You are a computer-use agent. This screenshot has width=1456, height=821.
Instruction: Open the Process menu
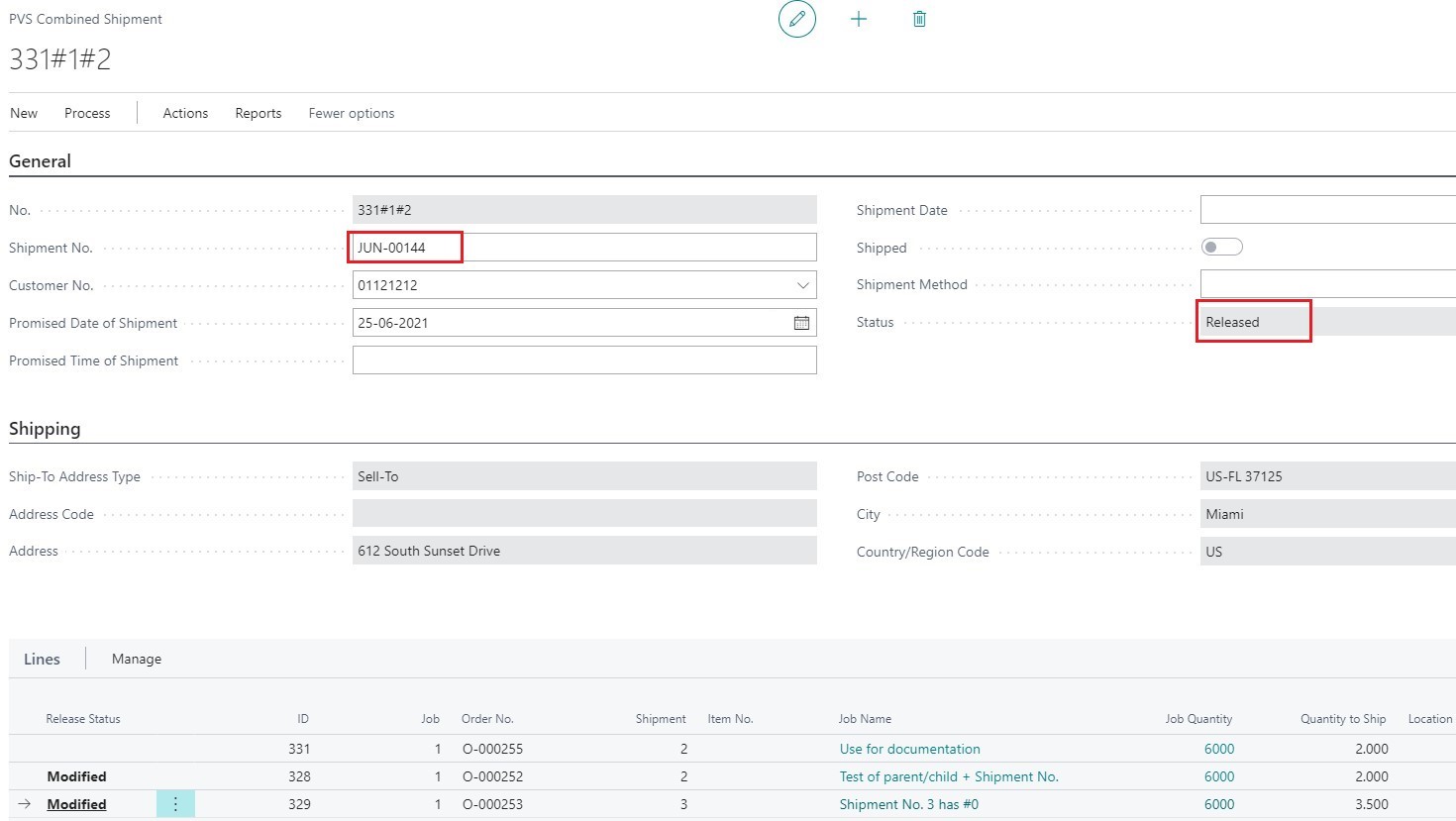click(87, 113)
